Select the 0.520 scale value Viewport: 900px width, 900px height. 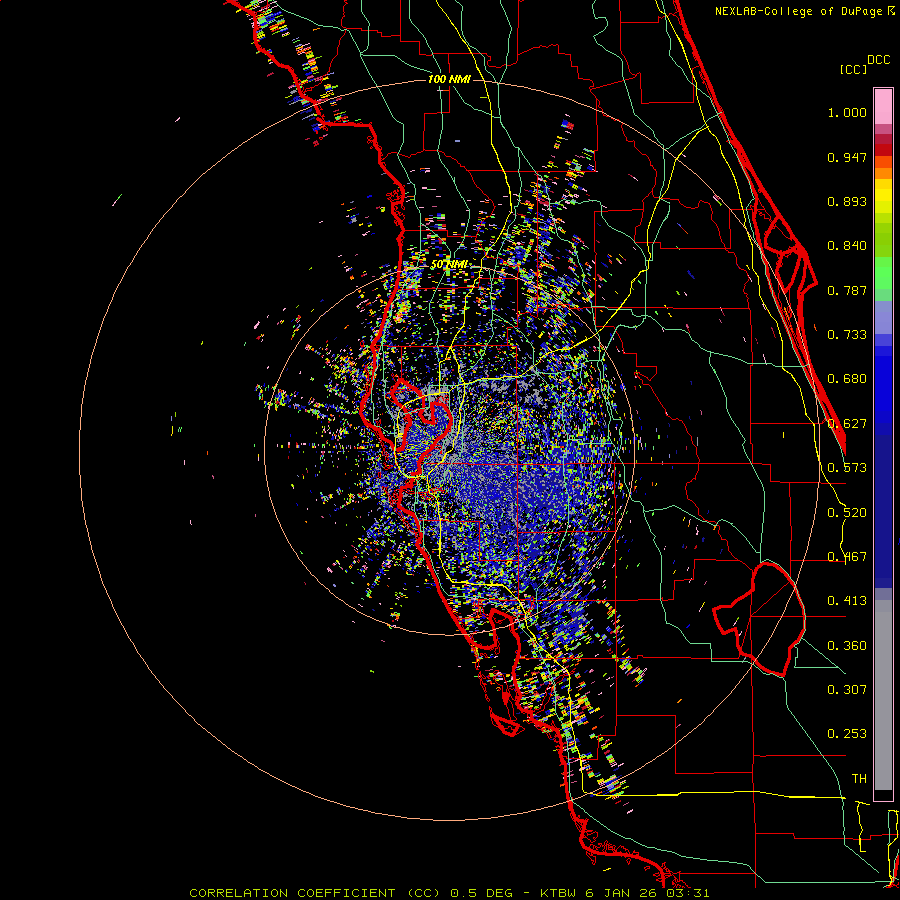[x=847, y=513]
